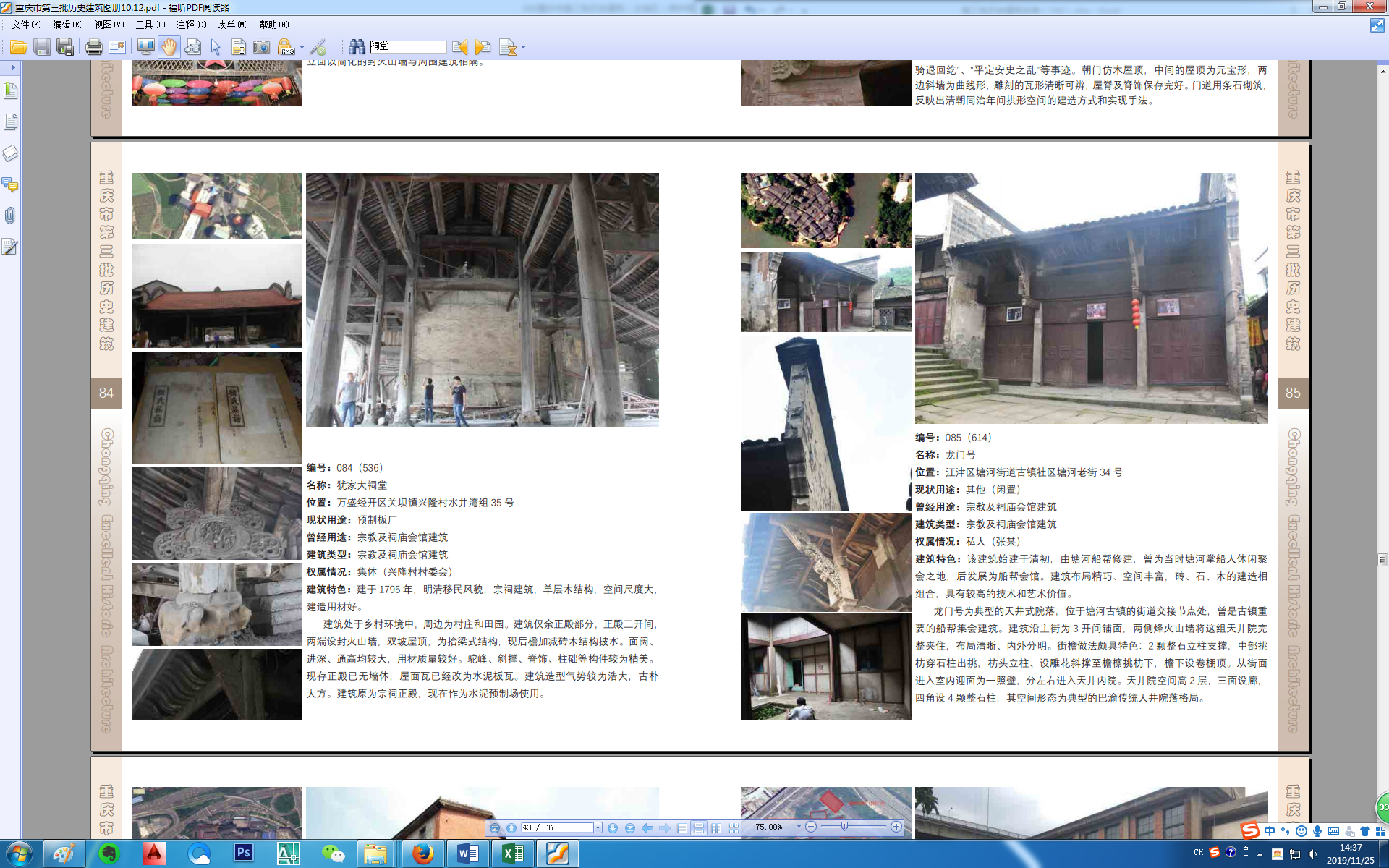Click the sign document pen icon
The width and height of the screenshot is (1389, 868).
tap(318, 47)
